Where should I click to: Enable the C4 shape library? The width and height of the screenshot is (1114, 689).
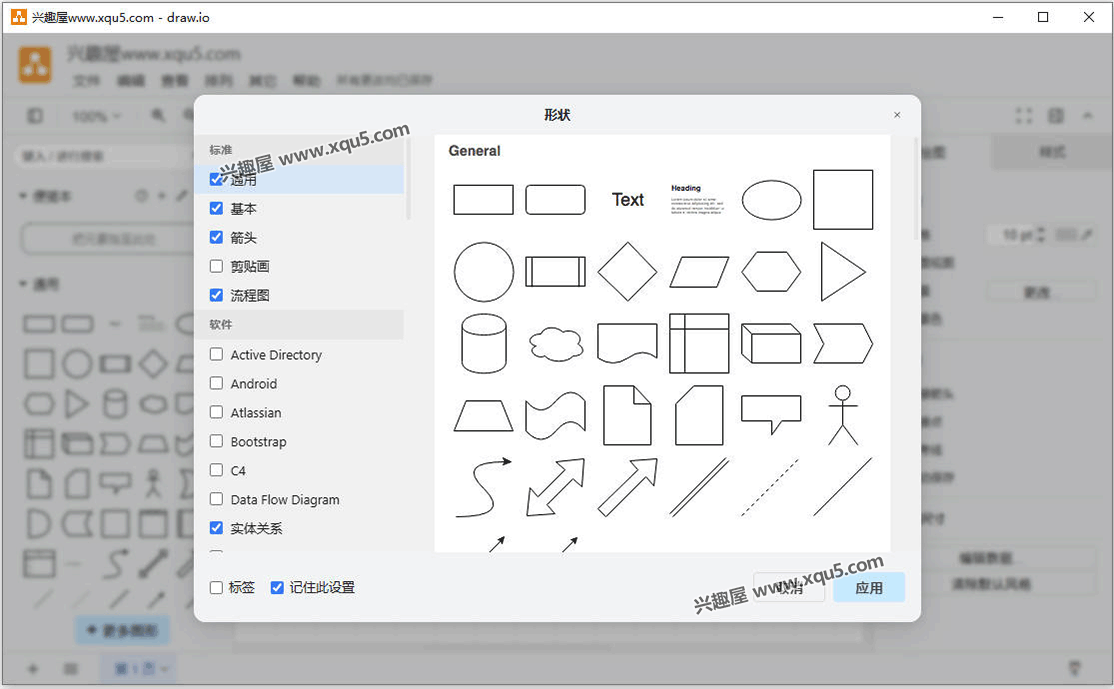(x=216, y=470)
